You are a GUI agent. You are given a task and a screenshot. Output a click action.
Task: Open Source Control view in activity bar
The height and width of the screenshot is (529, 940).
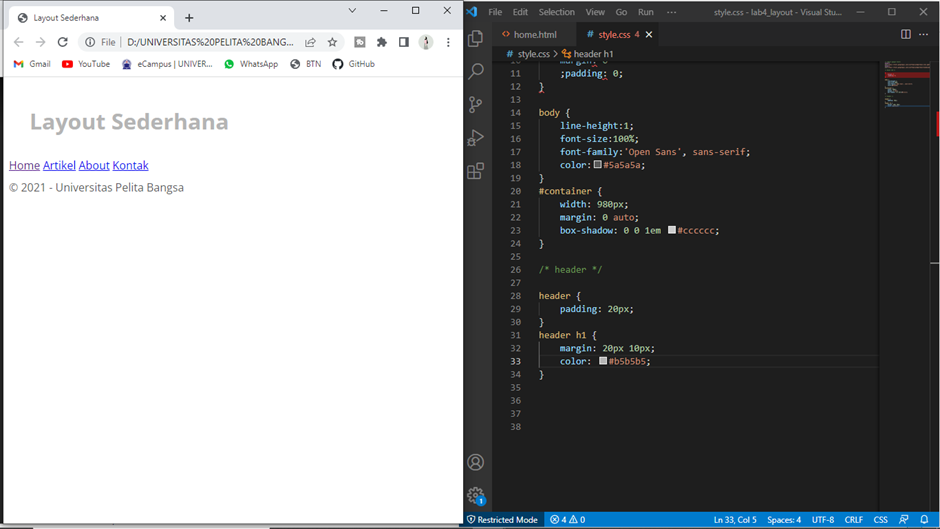tap(475, 105)
